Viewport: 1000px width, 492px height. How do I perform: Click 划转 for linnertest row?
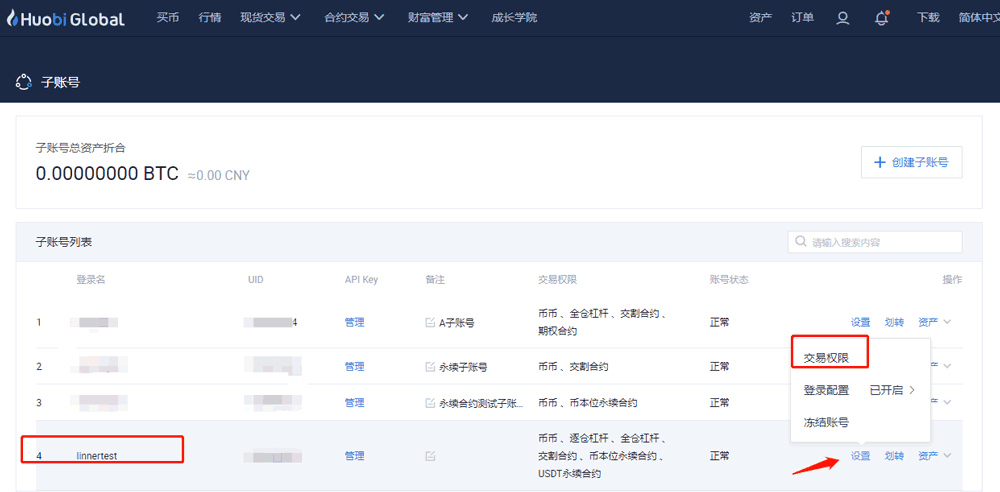(894, 456)
